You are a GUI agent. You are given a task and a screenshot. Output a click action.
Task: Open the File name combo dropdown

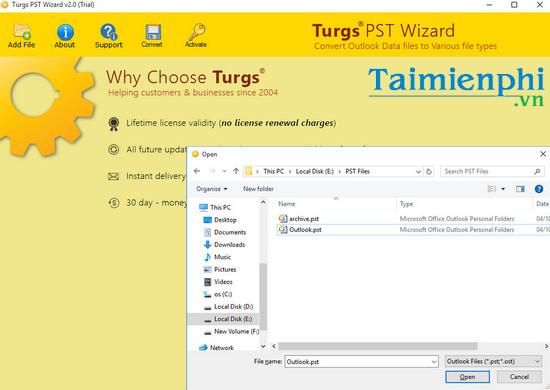coord(434,362)
